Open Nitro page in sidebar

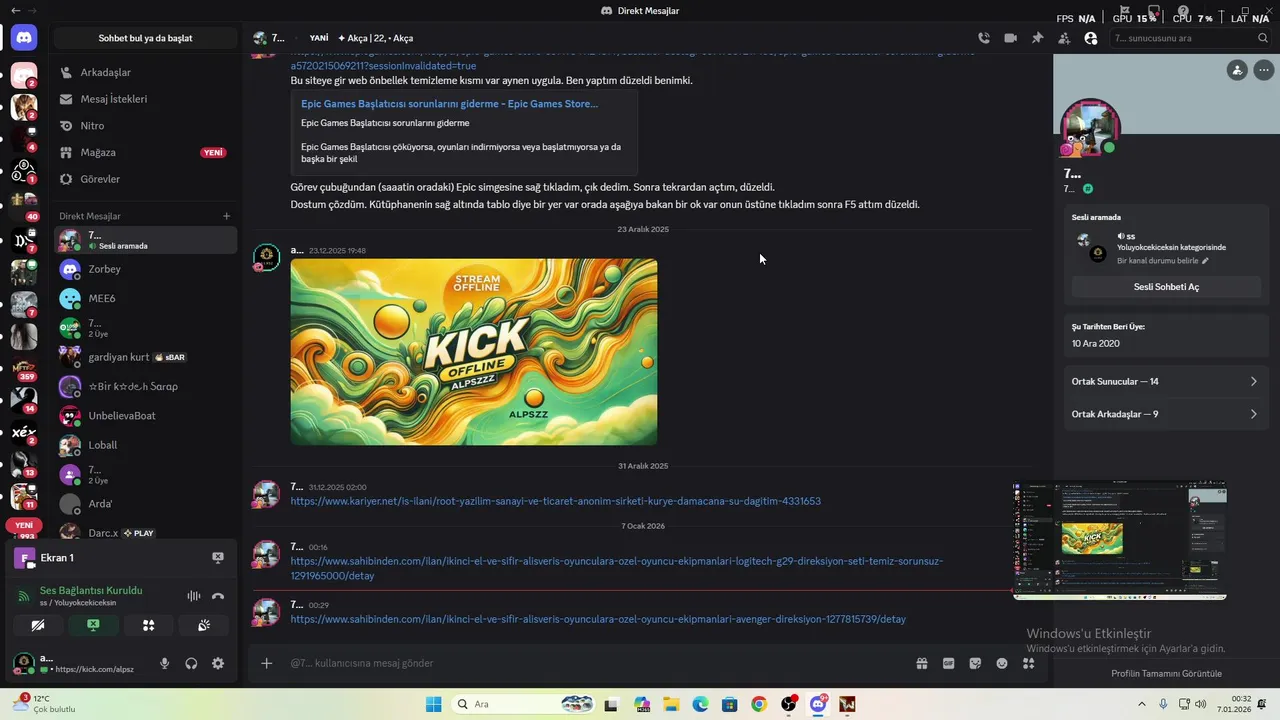(x=145, y=126)
